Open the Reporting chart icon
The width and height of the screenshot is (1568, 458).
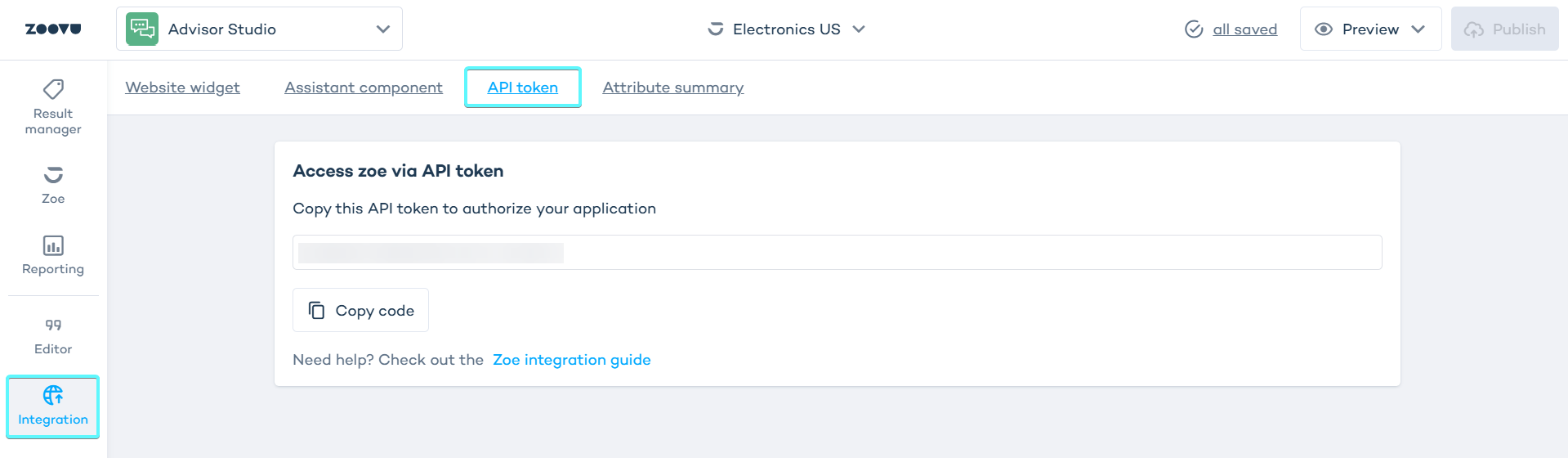pyautogui.click(x=53, y=245)
